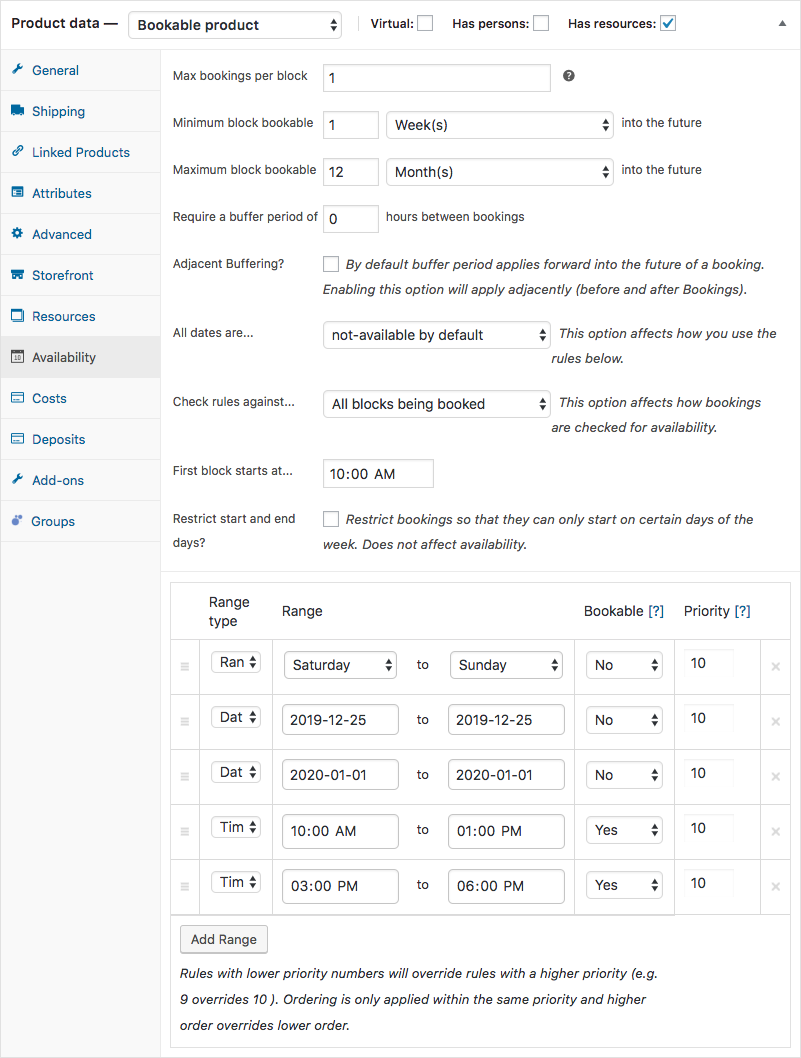The image size is (801, 1058).
Task: Enable the Virtual checkbox
Action: click(425, 22)
